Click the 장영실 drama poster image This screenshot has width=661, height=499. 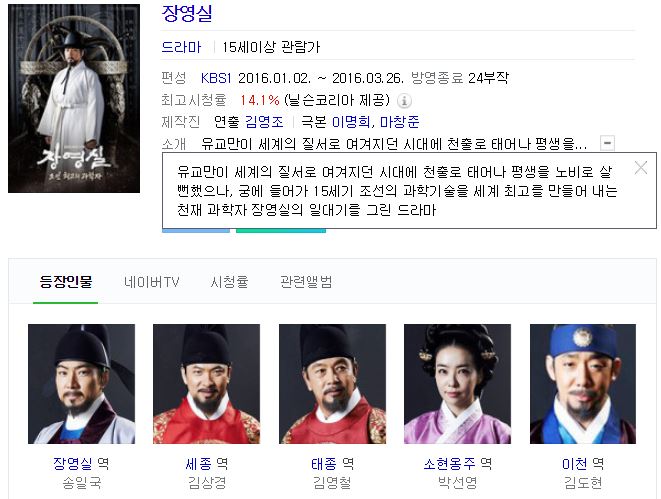[x=74, y=99]
